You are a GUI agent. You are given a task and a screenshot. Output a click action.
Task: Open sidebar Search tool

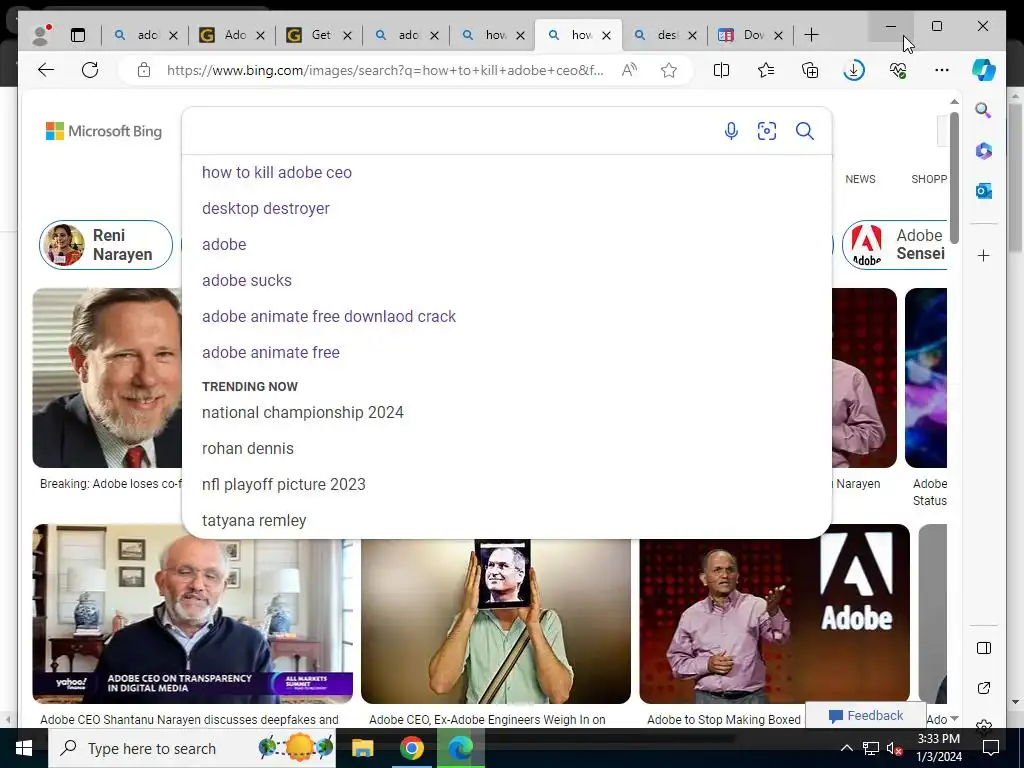point(984,110)
